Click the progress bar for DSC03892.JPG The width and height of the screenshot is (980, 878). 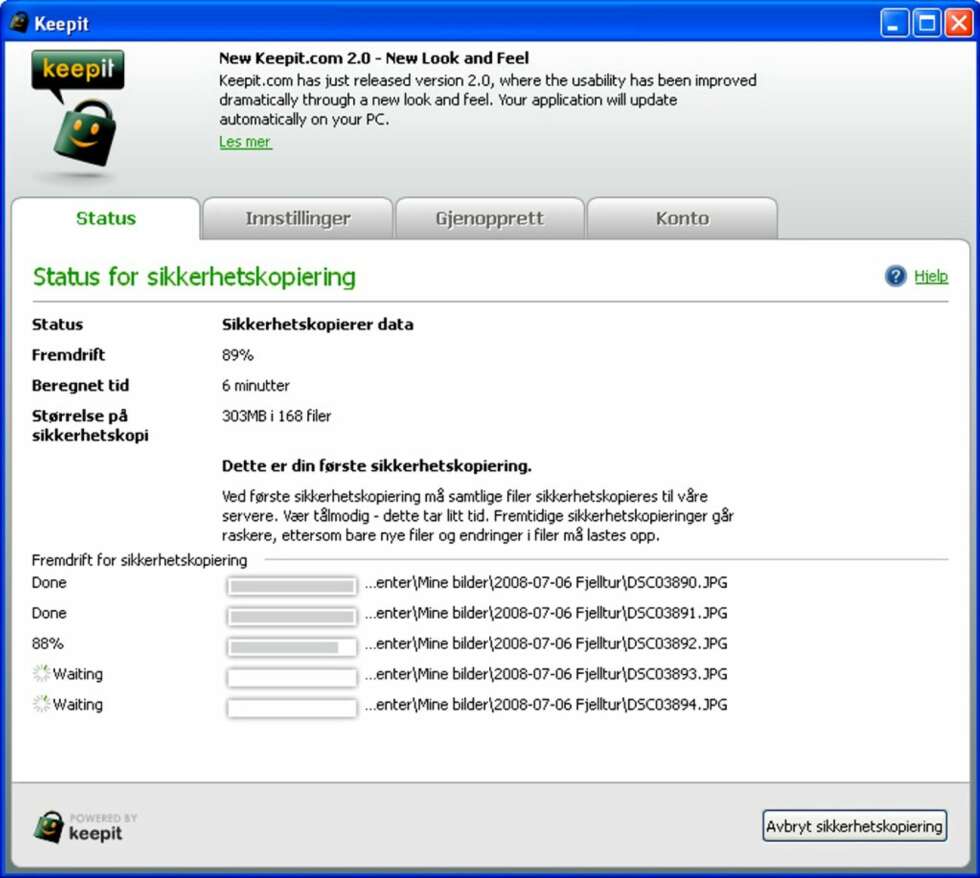click(292, 647)
